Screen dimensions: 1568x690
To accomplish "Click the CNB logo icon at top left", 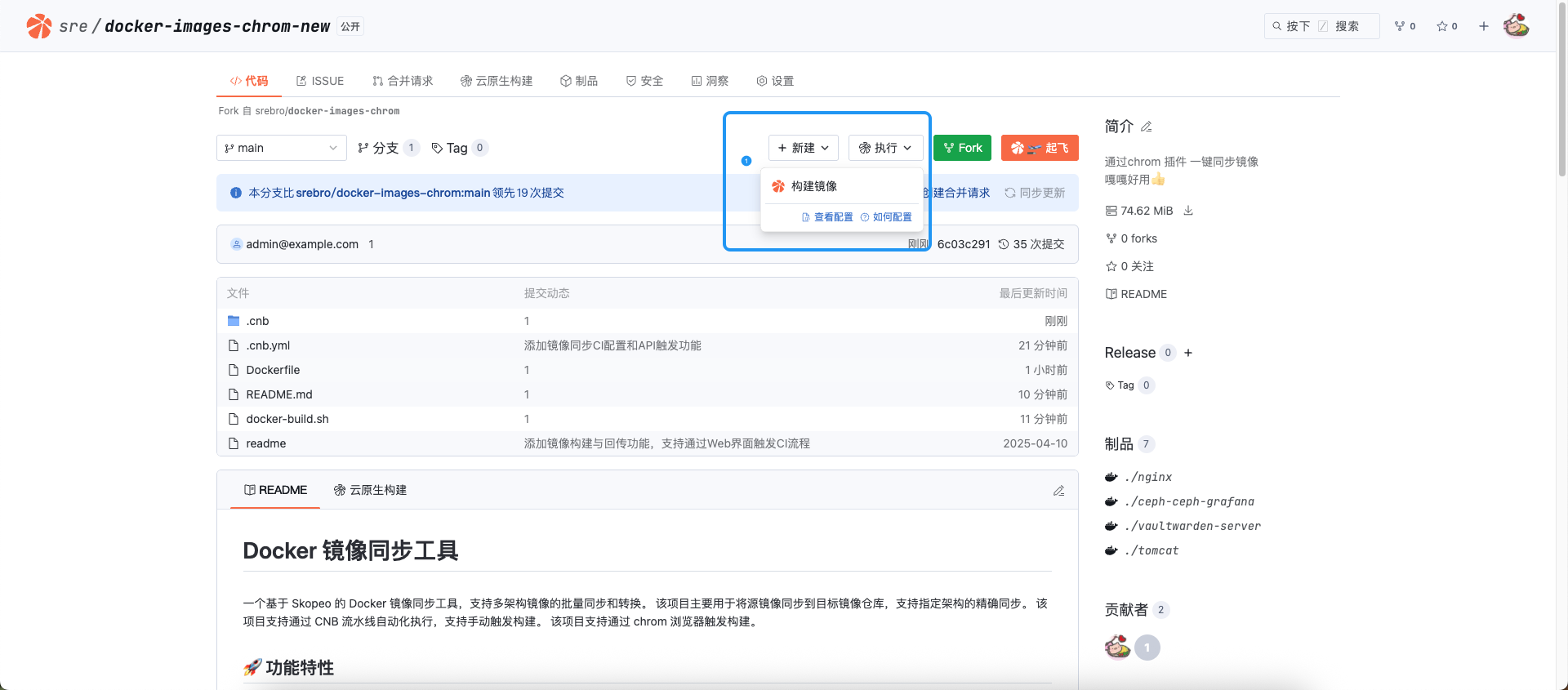I will (x=38, y=26).
